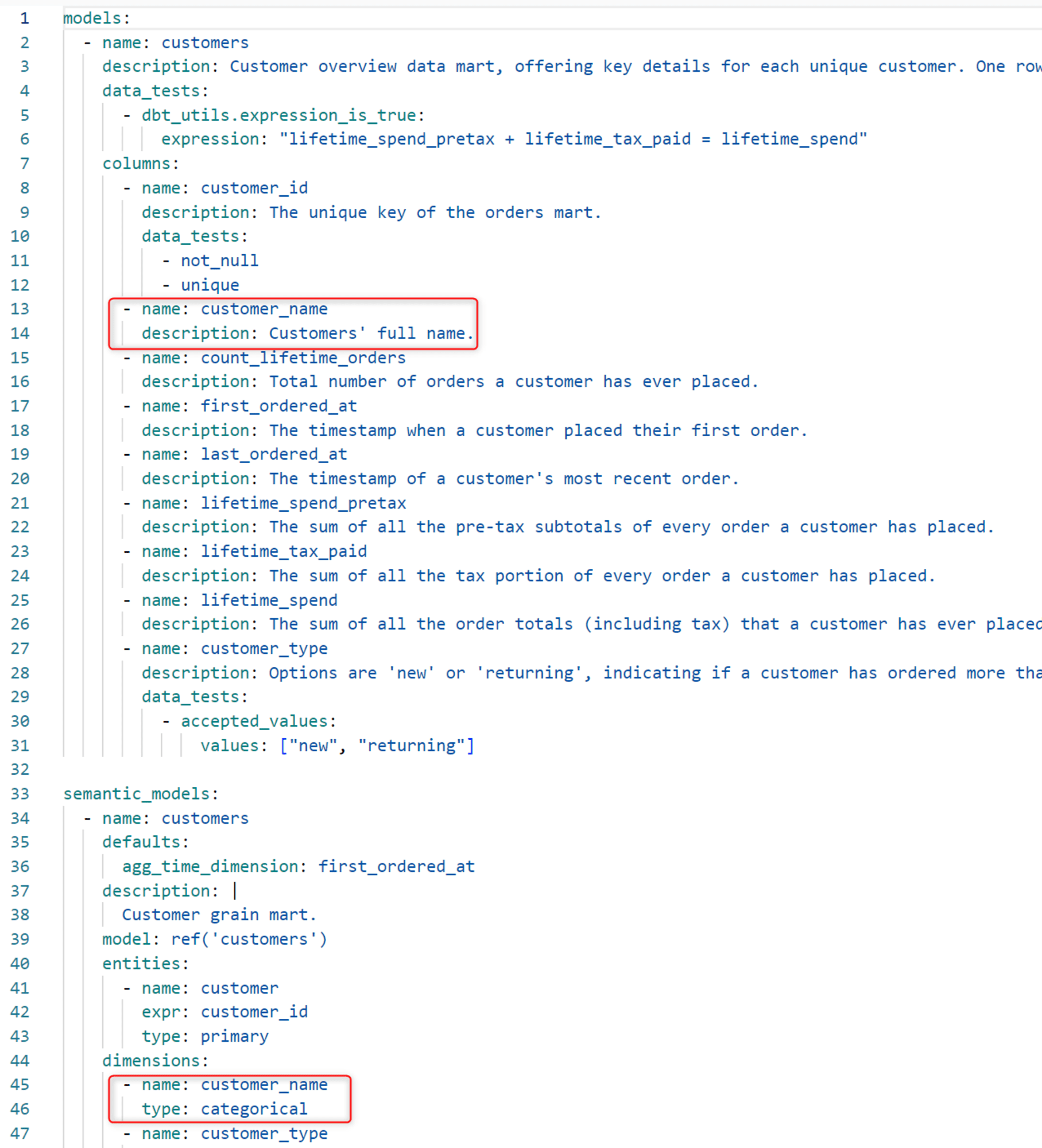Viewport: 1042px width, 1148px height.
Task: Click the 'semantic_models:' key
Action: pos(141,794)
